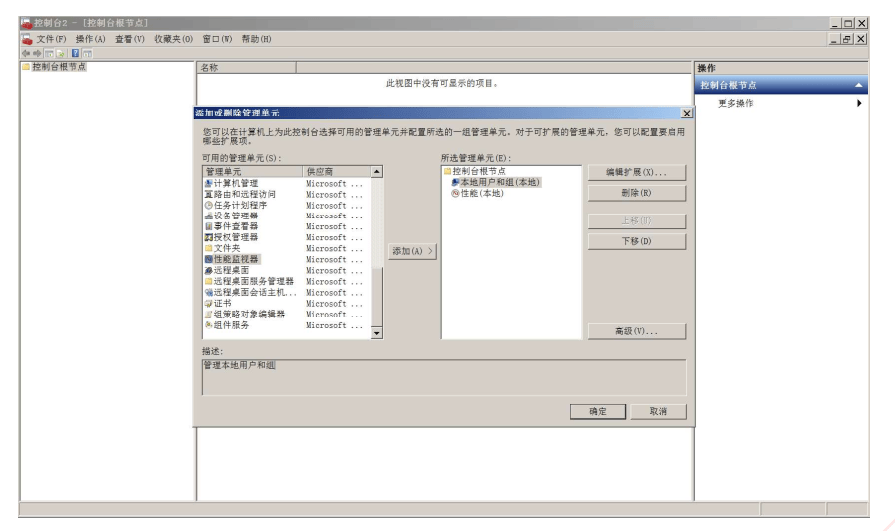The width and height of the screenshot is (895, 531).
Task: Open the 收藏夹(O) menu
Action: (x=174, y=39)
